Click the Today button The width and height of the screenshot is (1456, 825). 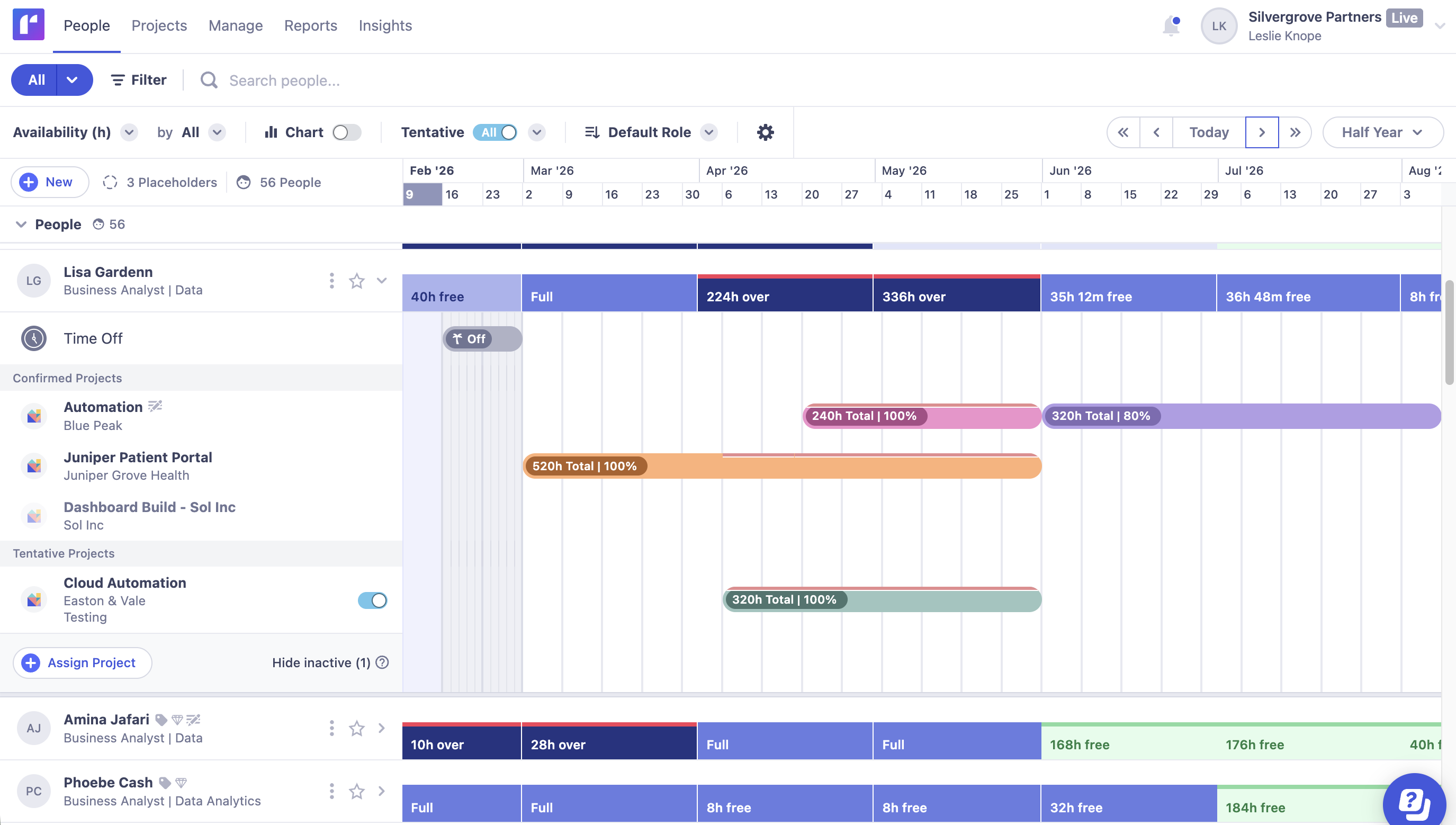point(1208,132)
